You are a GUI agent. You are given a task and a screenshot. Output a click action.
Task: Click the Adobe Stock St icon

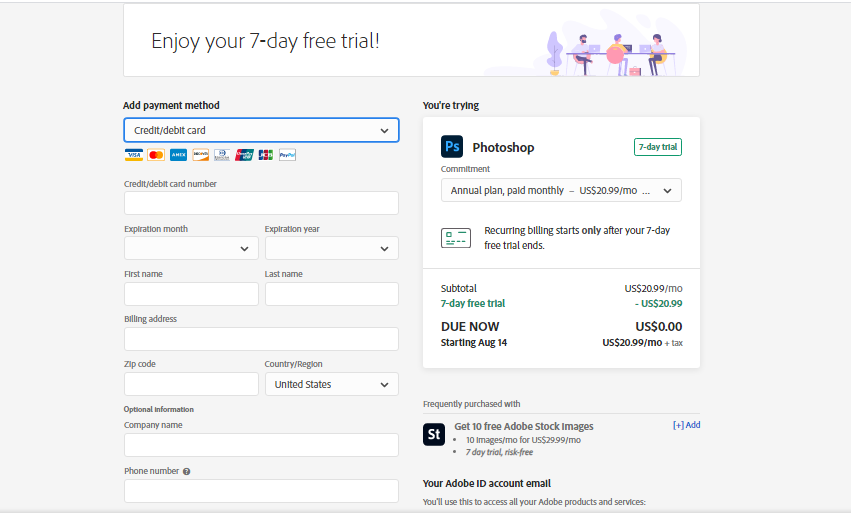(434, 434)
